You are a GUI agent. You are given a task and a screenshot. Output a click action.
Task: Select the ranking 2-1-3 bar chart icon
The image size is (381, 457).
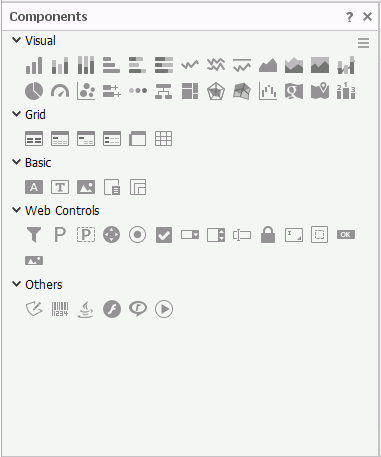(x=346, y=91)
